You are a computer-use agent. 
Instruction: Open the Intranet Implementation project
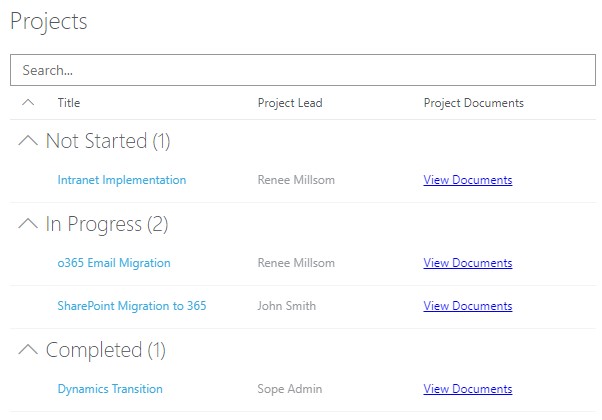pyautogui.click(x=122, y=180)
